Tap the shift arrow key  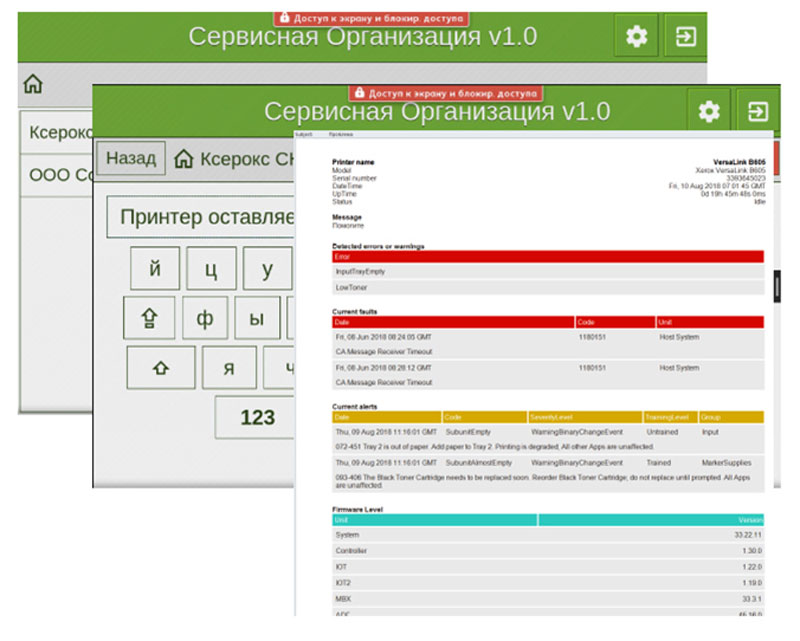pyautogui.click(x=161, y=367)
